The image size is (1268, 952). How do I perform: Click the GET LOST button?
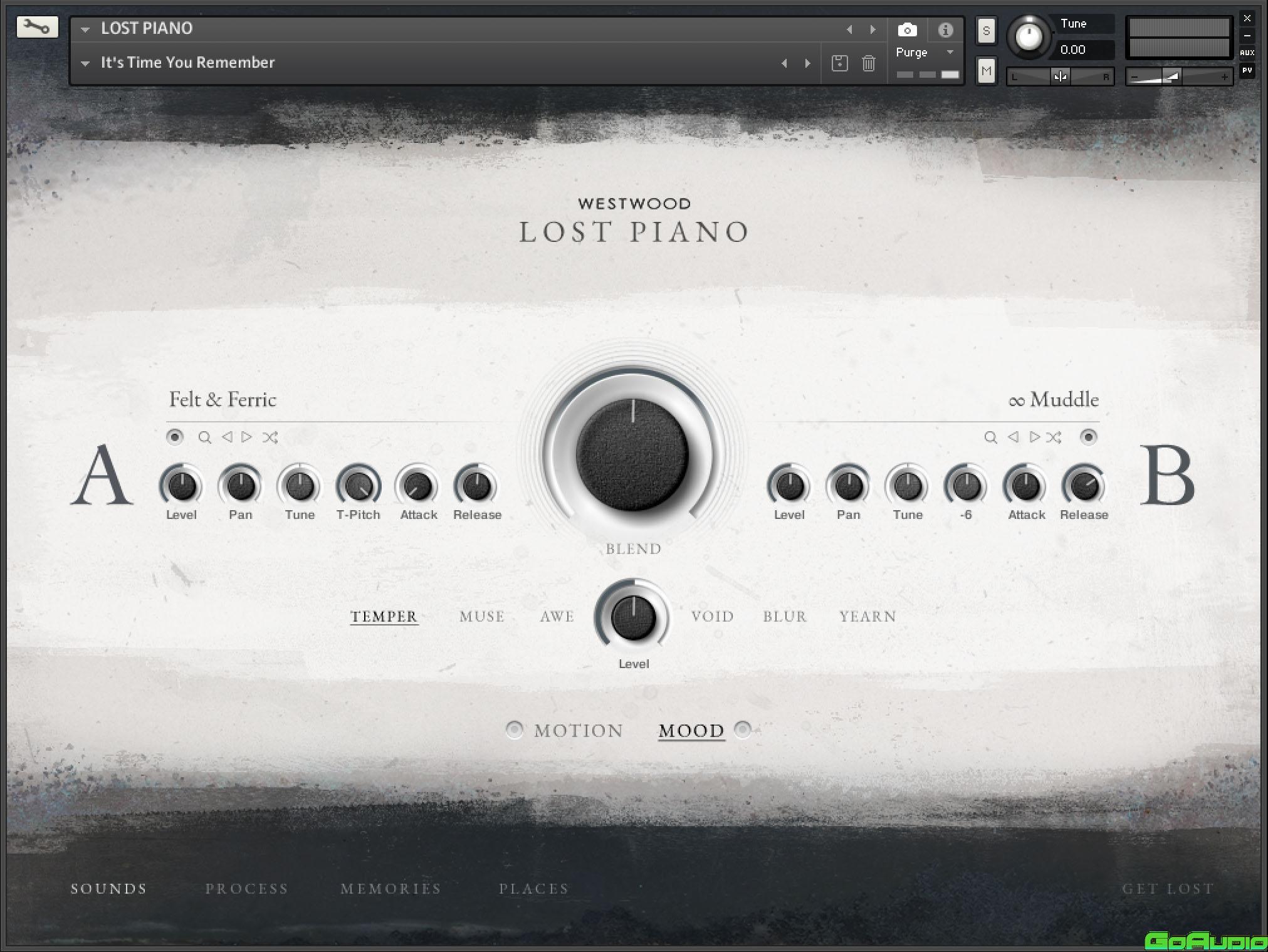coord(1168,888)
